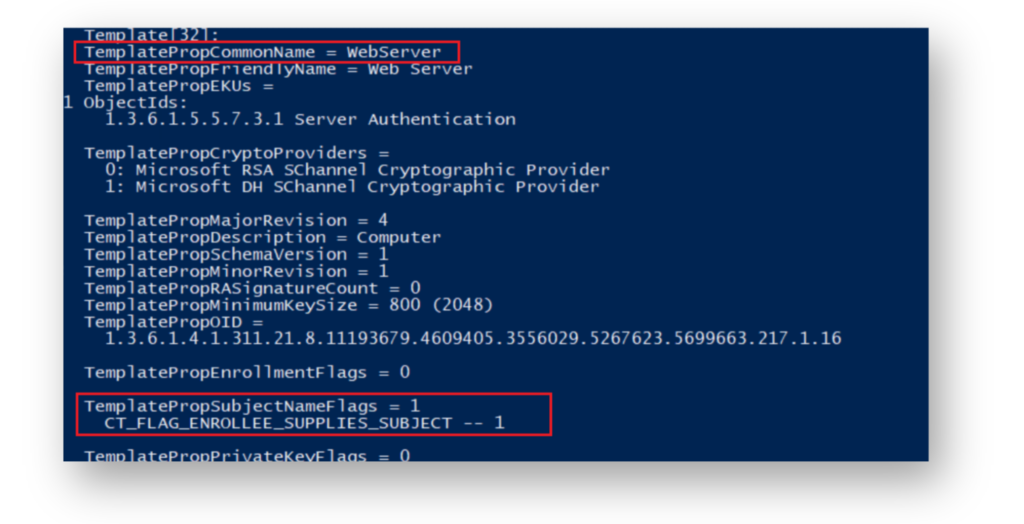Click the TemplatePropDescription = Computer line
1024x524 pixels.
263,238
